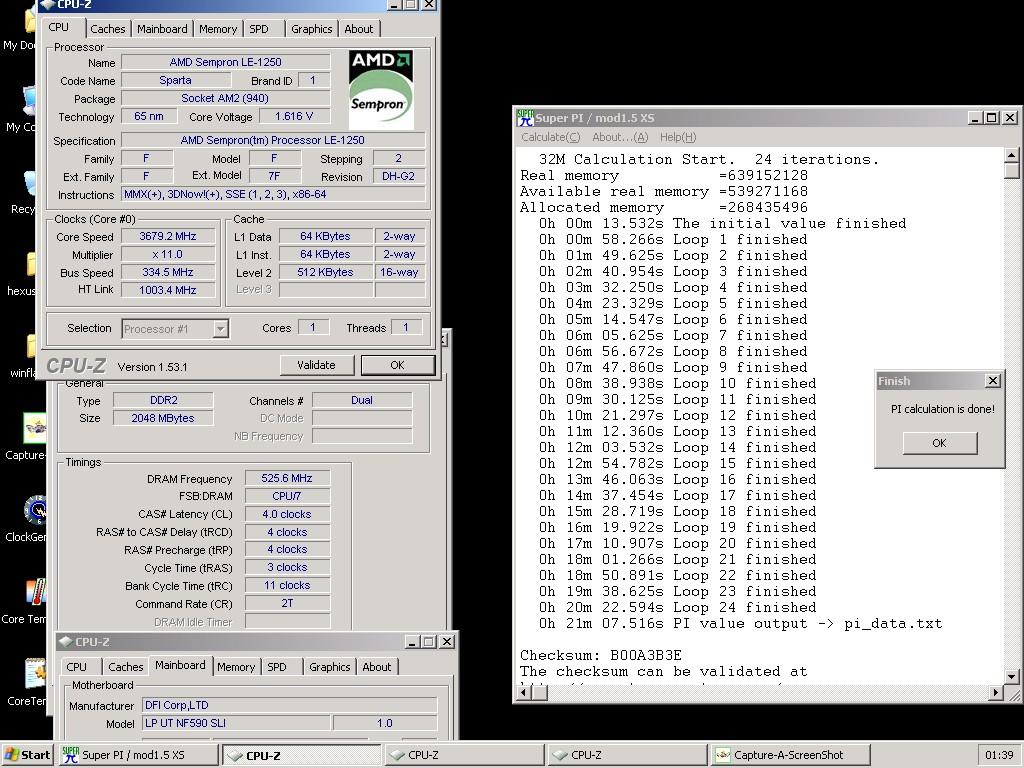Image resolution: width=1024 pixels, height=768 pixels.
Task: Open the Caches tab in top CPU-Z
Action: coord(108,29)
